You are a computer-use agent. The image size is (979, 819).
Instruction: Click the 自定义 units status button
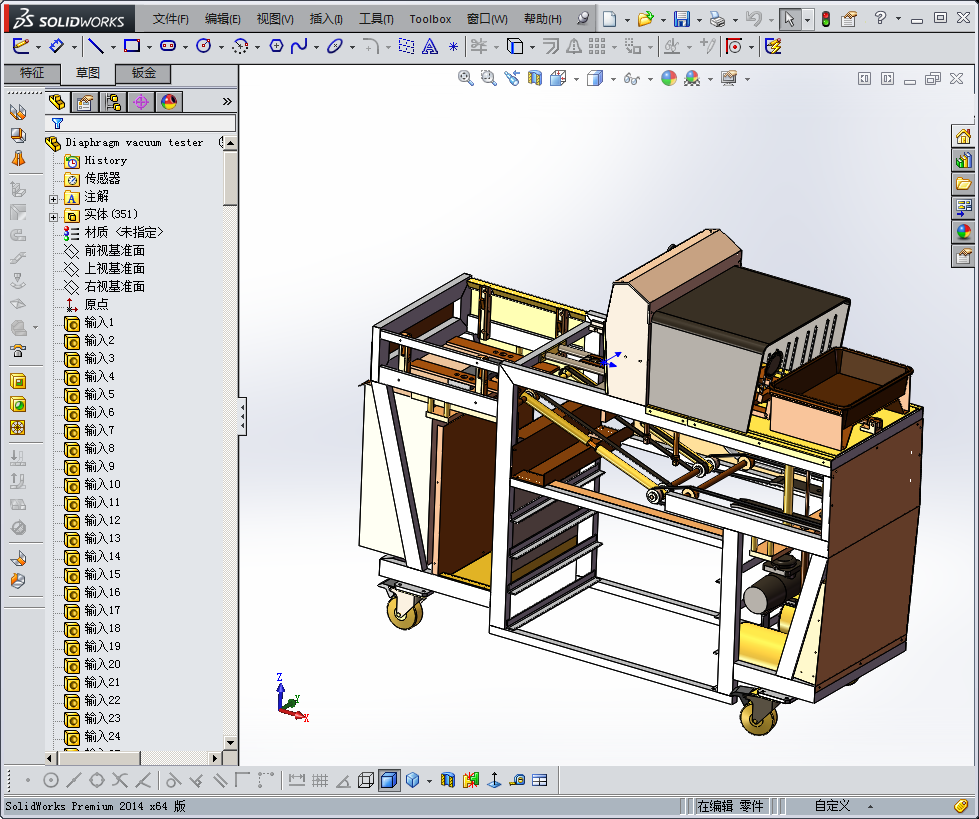[832, 805]
